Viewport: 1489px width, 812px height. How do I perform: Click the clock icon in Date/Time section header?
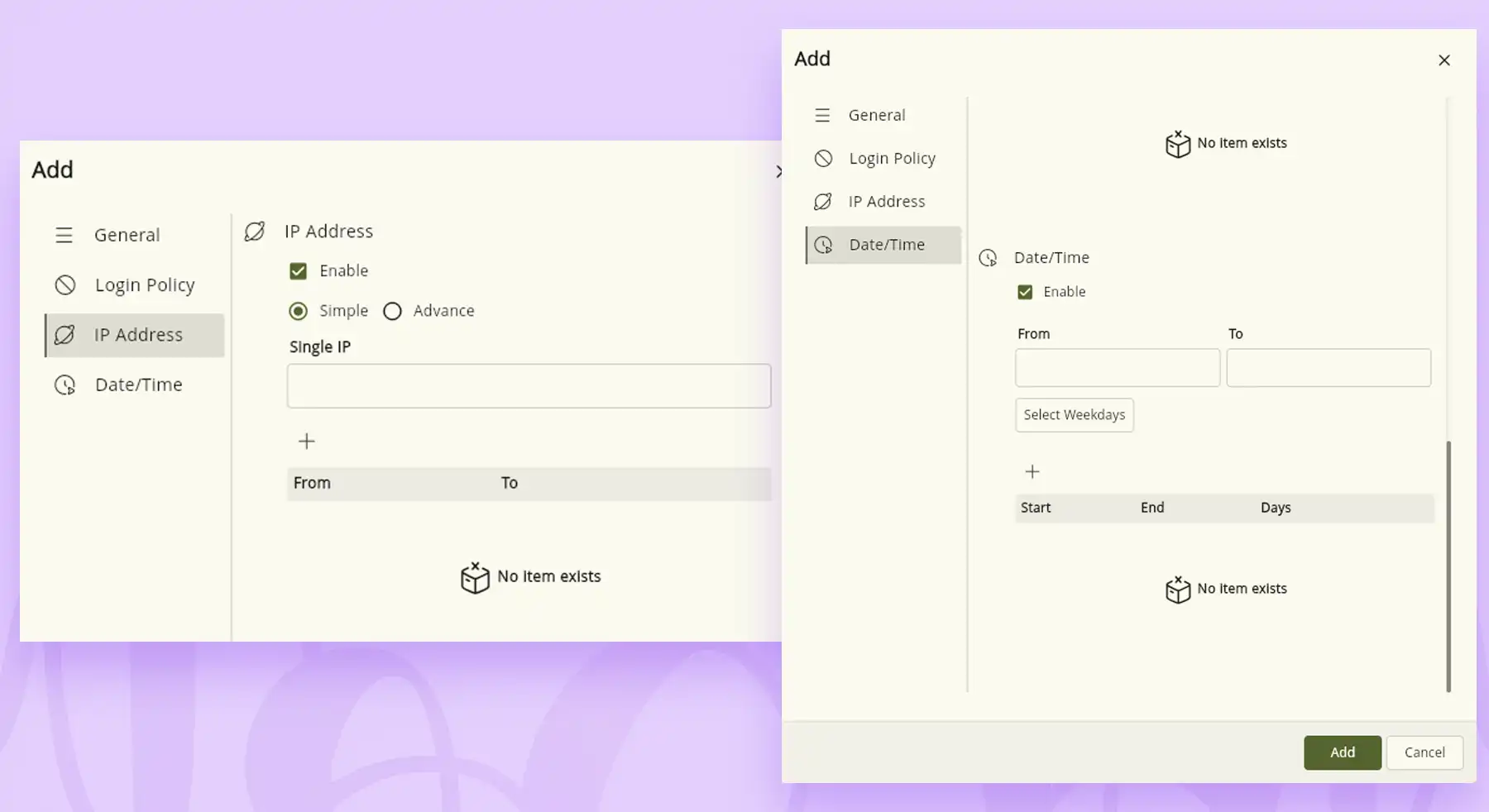(x=988, y=258)
